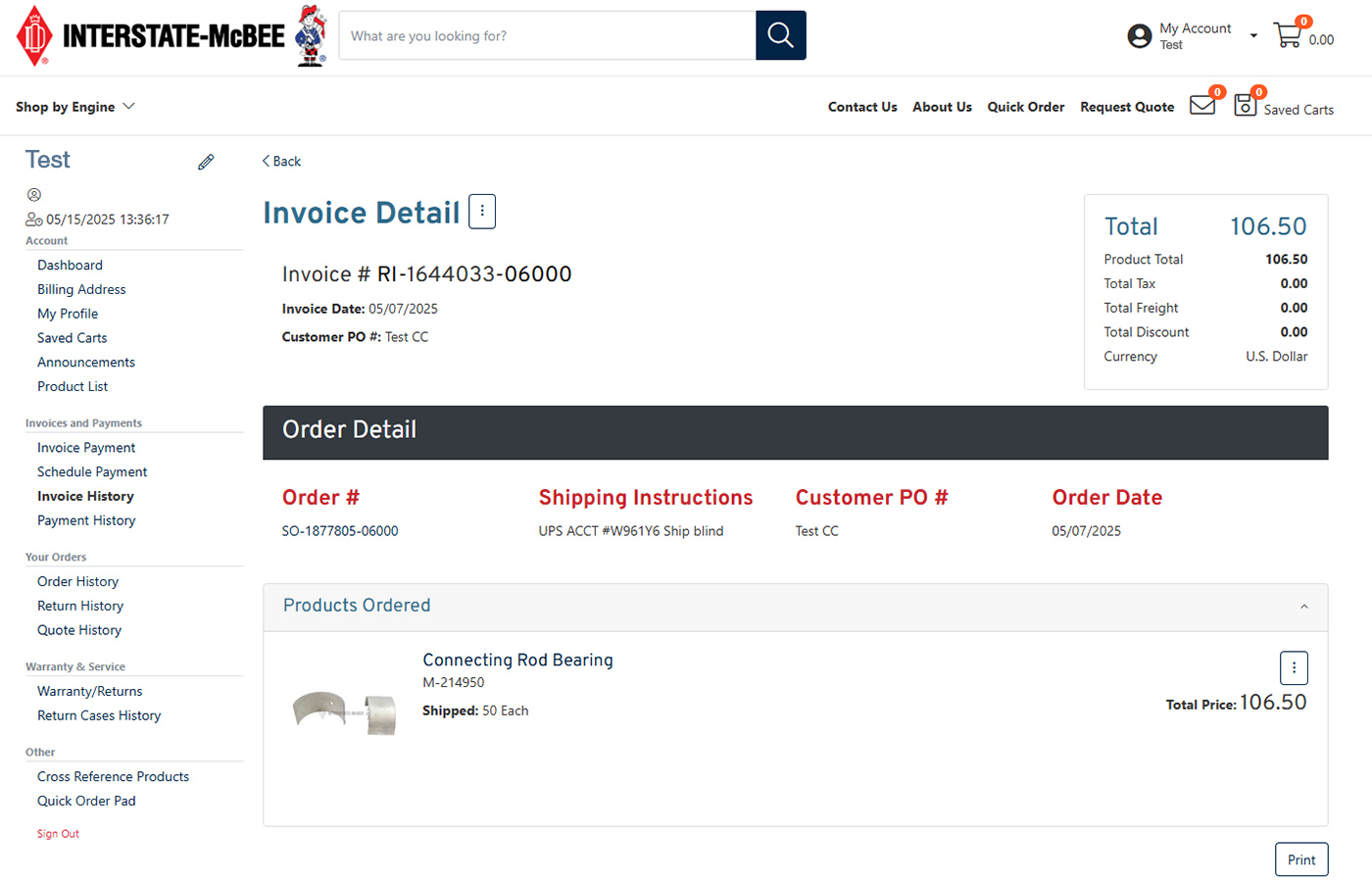The image size is (1372, 882).
Task: Open the shopping cart icon
Action: tap(1288, 35)
